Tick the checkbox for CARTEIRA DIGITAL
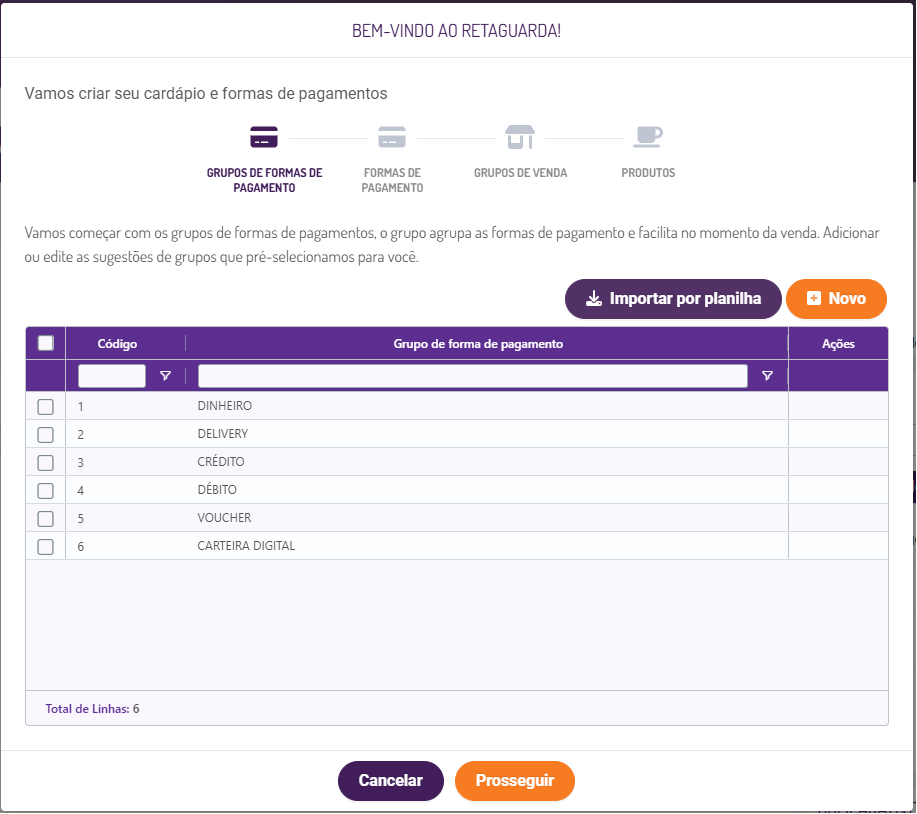This screenshot has height=814, width=917. tap(45, 547)
